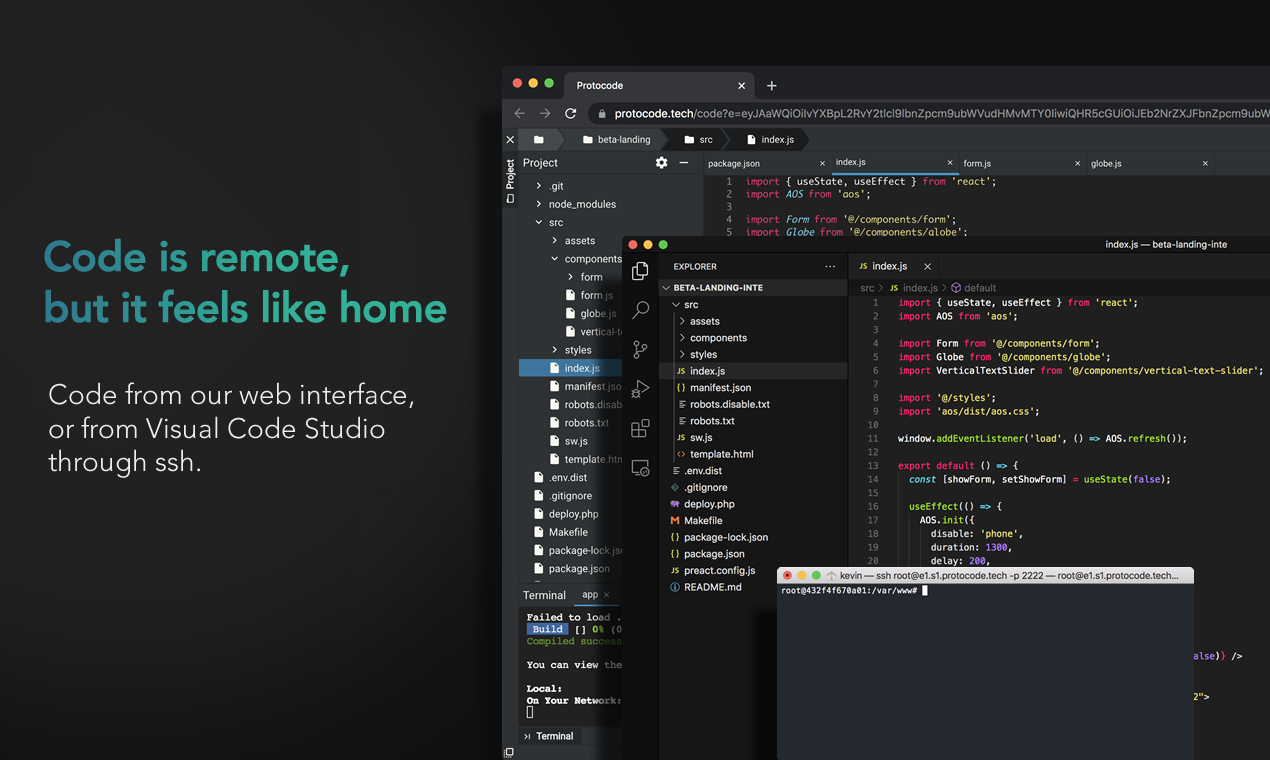Switch to the form.js editor tab
Viewport: 1270px width, 760px height.
coord(977,163)
